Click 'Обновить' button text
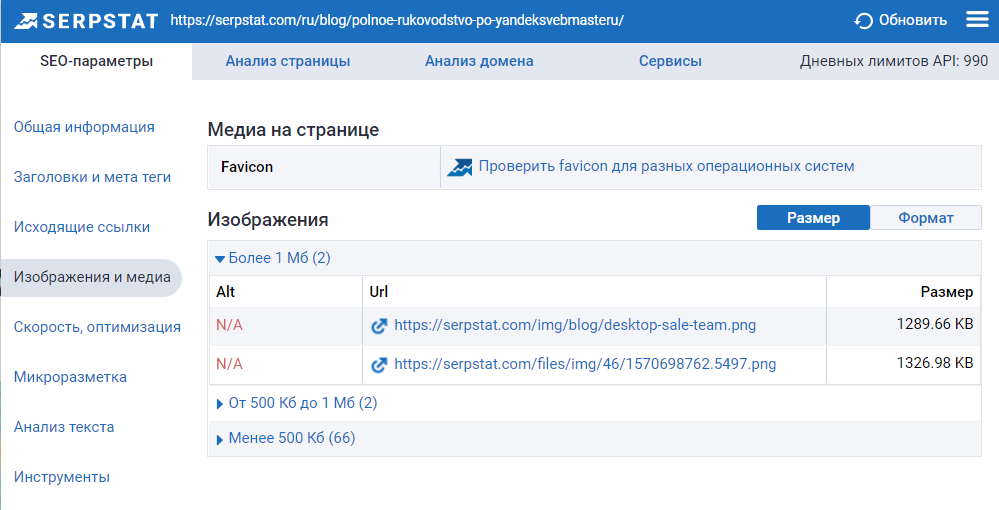 [x=913, y=20]
